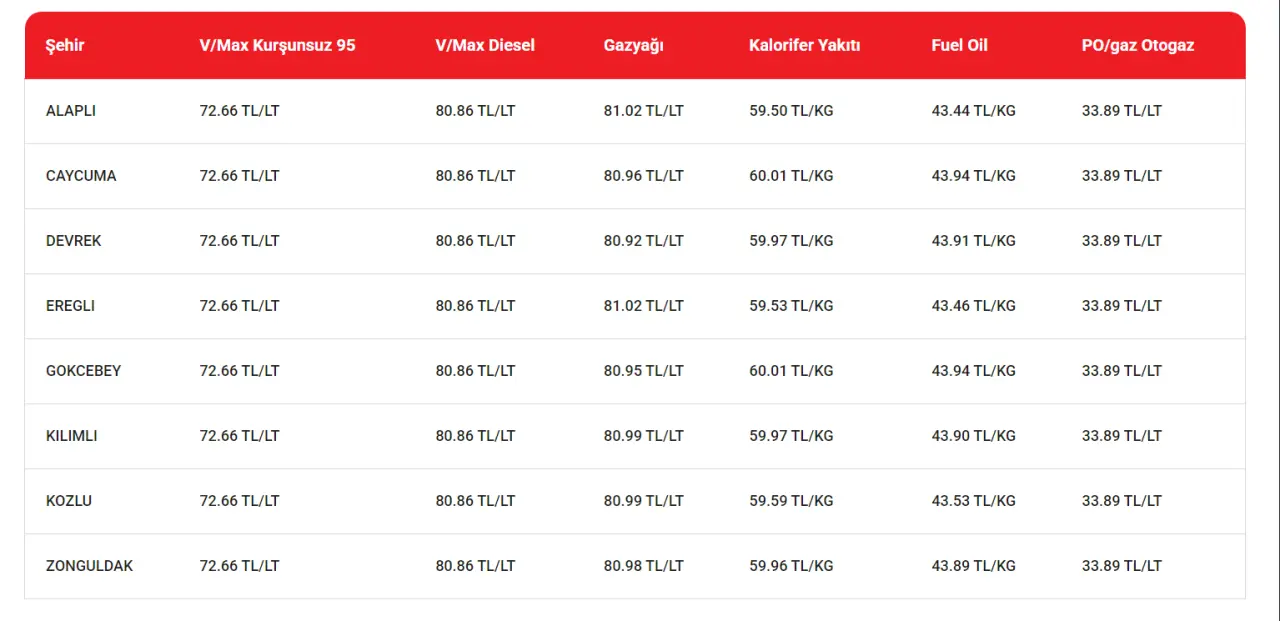Click the PO/gaz Otogaz header
Image resolution: width=1280 pixels, height=621 pixels.
pos(1138,46)
